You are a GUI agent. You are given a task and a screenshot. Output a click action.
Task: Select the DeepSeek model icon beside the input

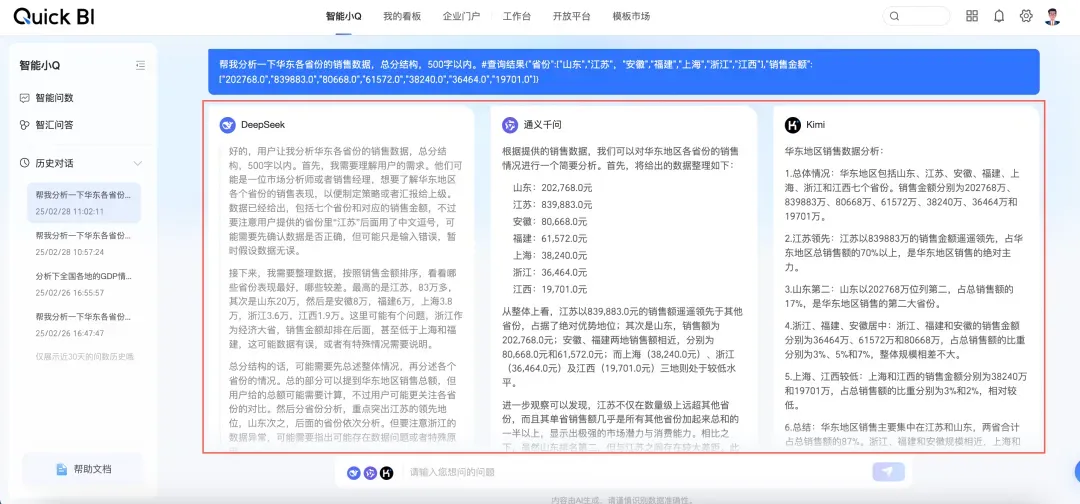click(x=354, y=472)
